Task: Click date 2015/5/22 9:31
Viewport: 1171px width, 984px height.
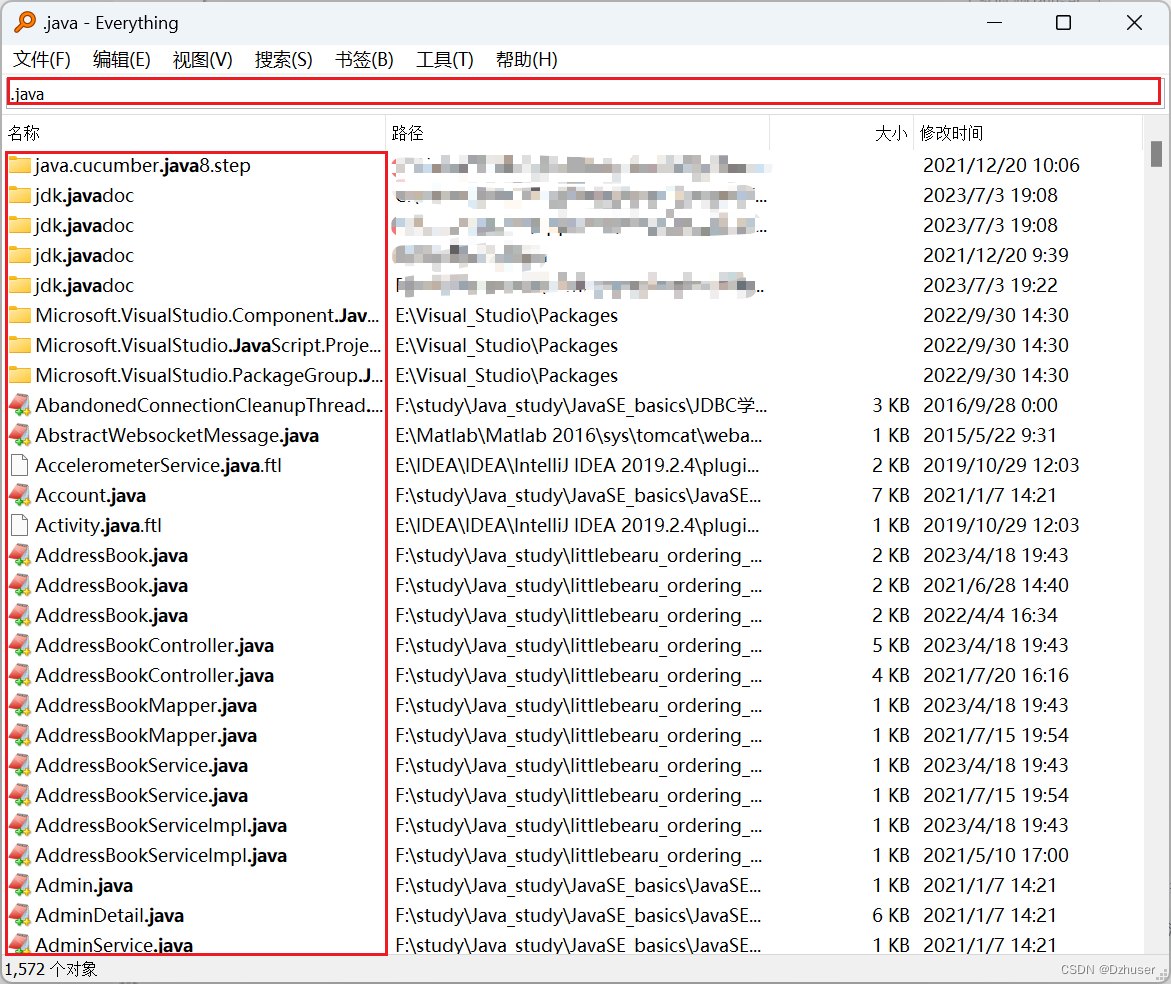Action: coord(990,435)
